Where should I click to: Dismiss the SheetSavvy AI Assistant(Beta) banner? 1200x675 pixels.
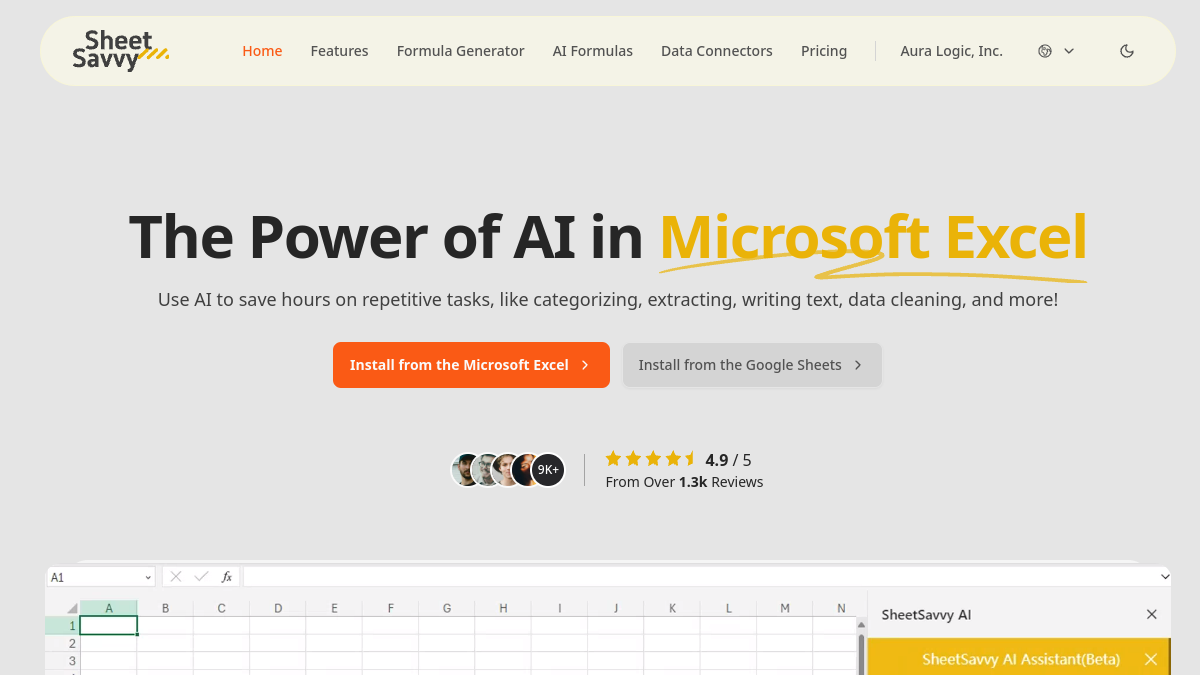tap(1151, 659)
